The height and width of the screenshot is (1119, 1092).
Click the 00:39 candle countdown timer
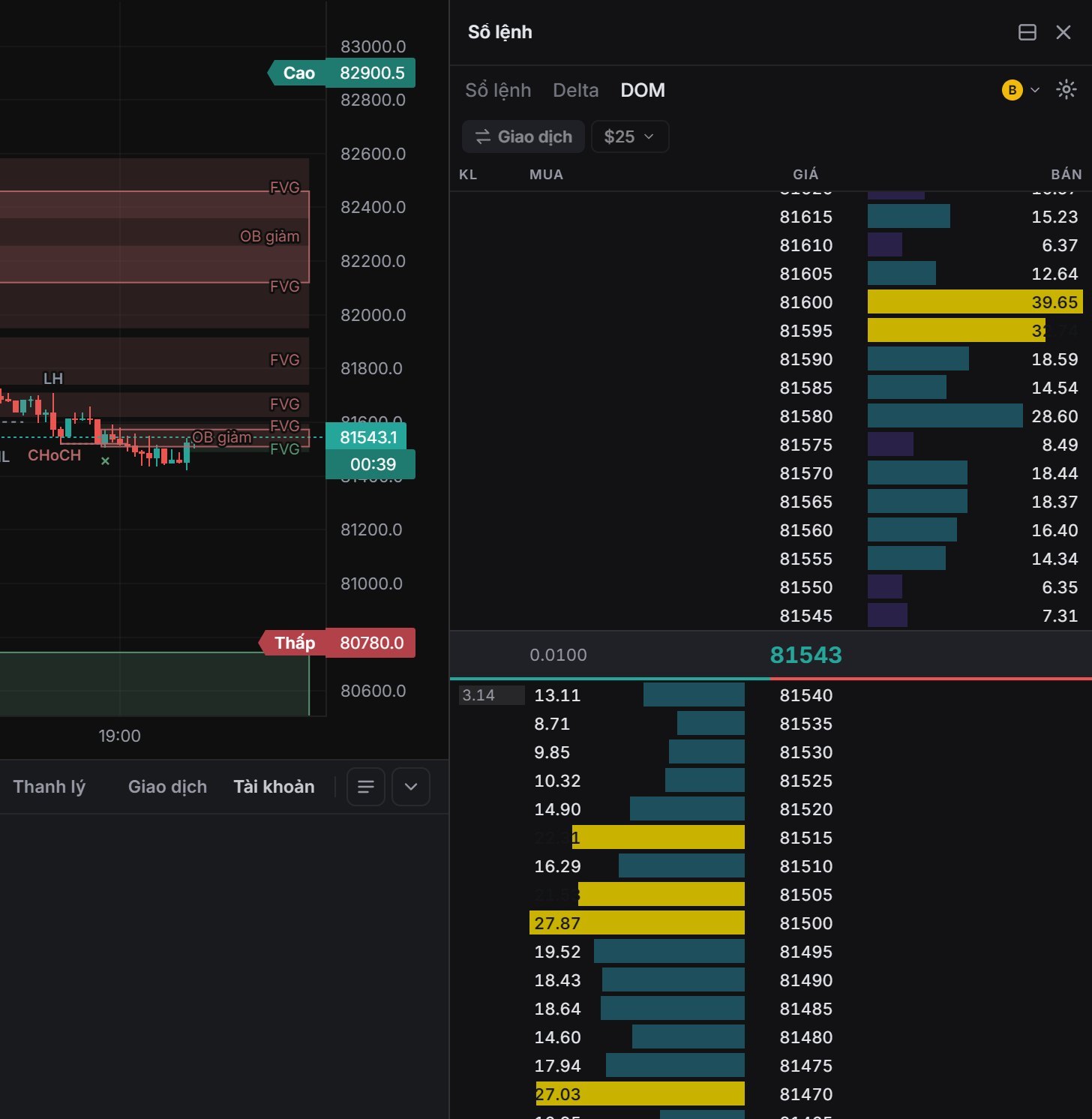click(x=373, y=464)
